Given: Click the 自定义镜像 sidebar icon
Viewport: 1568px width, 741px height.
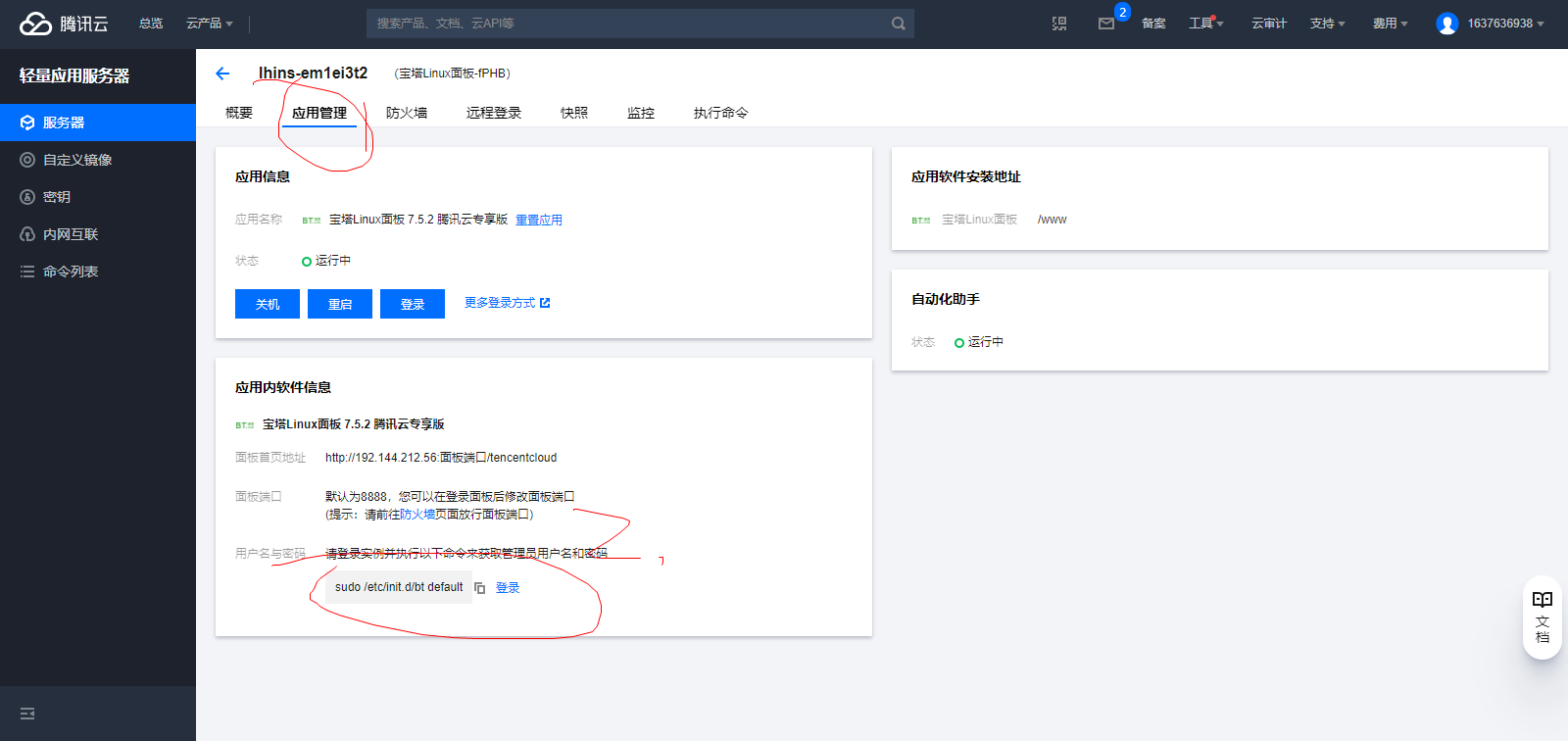Looking at the screenshot, I should (x=27, y=160).
